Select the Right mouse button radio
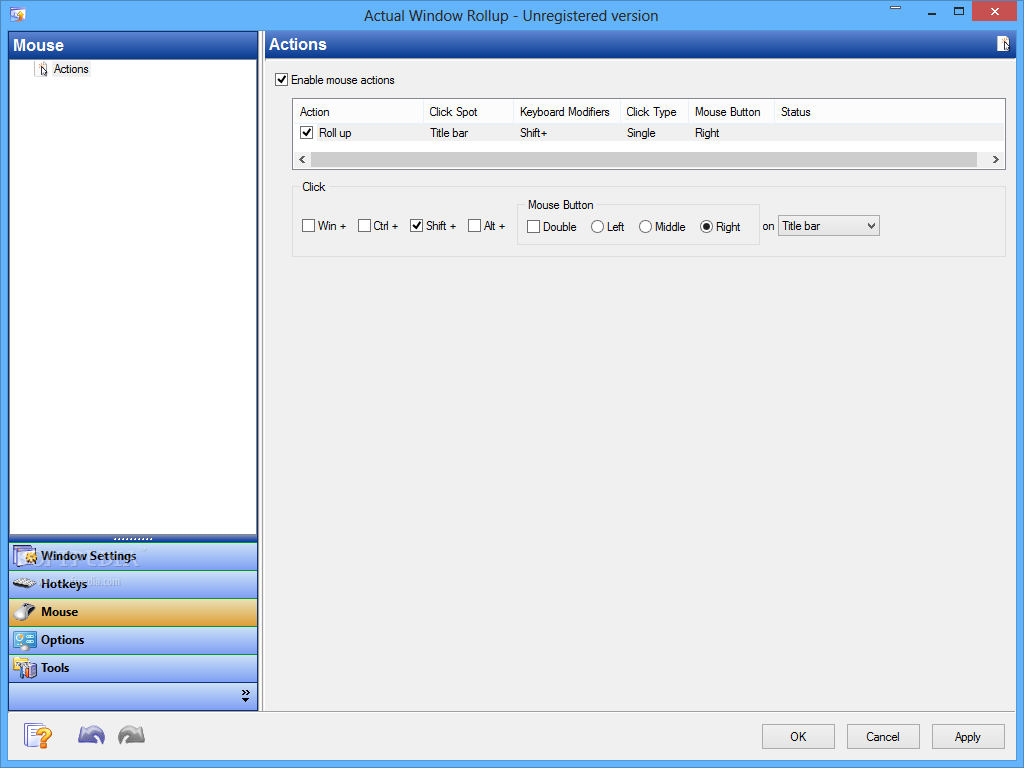This screenshot has width=1024, height=768. (x=706, y=227)
